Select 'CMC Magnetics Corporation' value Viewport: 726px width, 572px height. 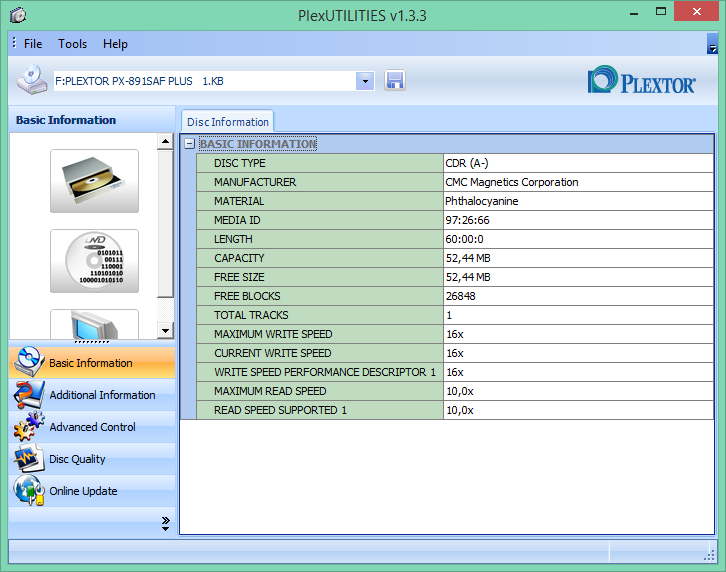click(578, 182)
